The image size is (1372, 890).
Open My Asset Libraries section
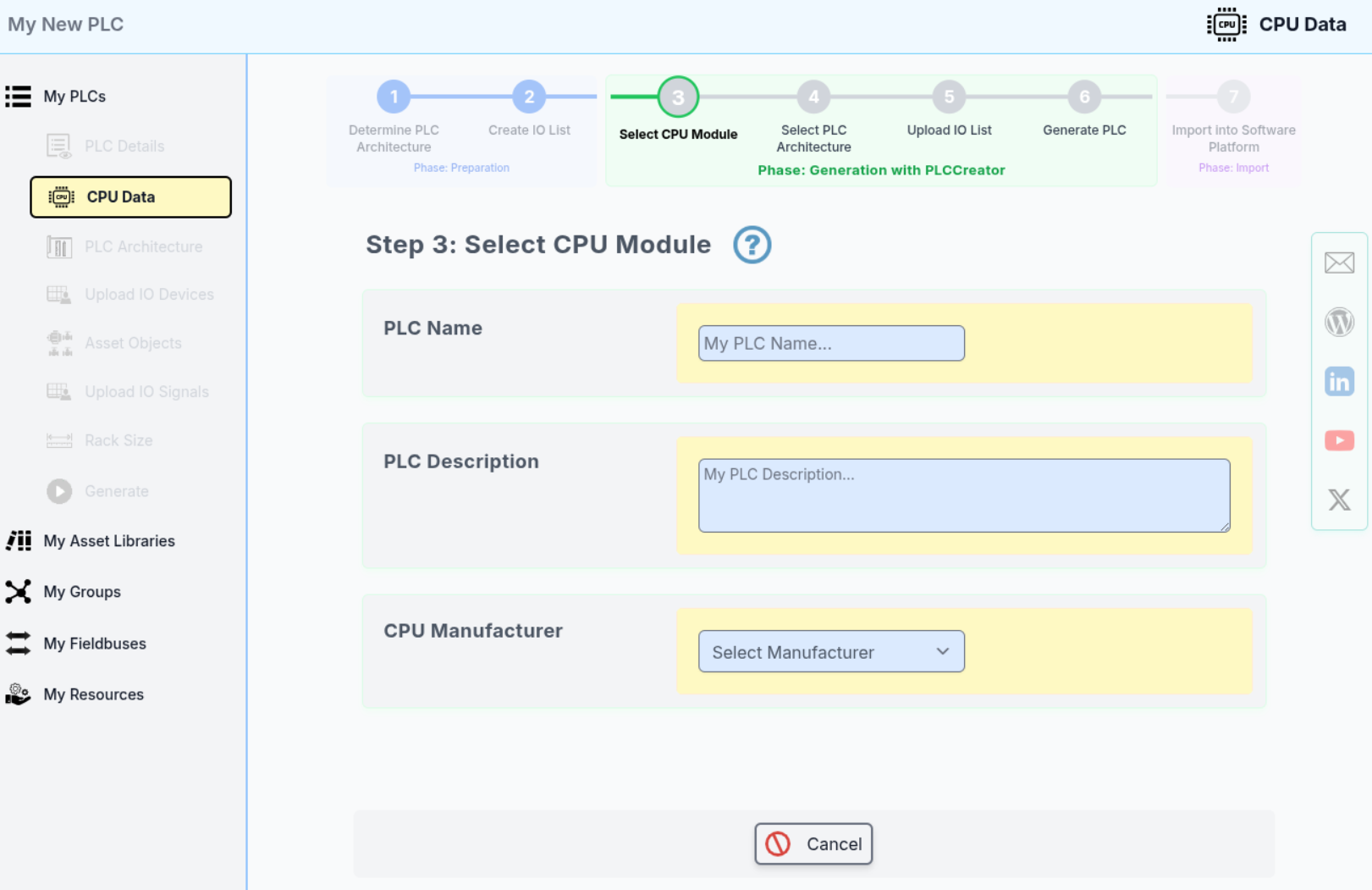[x=108, y=541]
